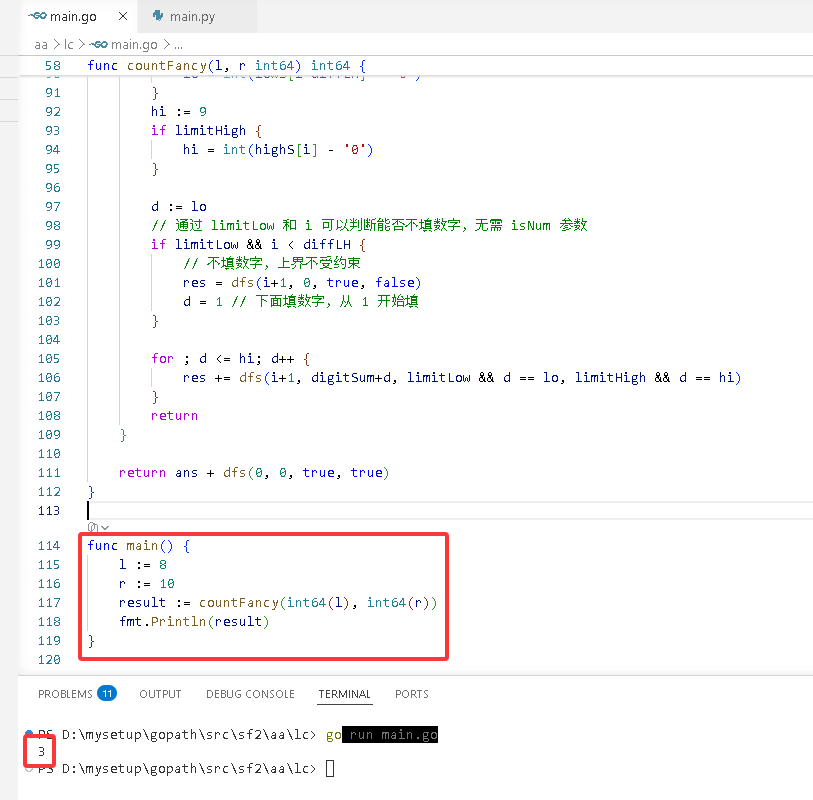This screenshot has height=800, width=813.
Task: Click line number 114 in gutter
Action: click(x=49, y=545)
